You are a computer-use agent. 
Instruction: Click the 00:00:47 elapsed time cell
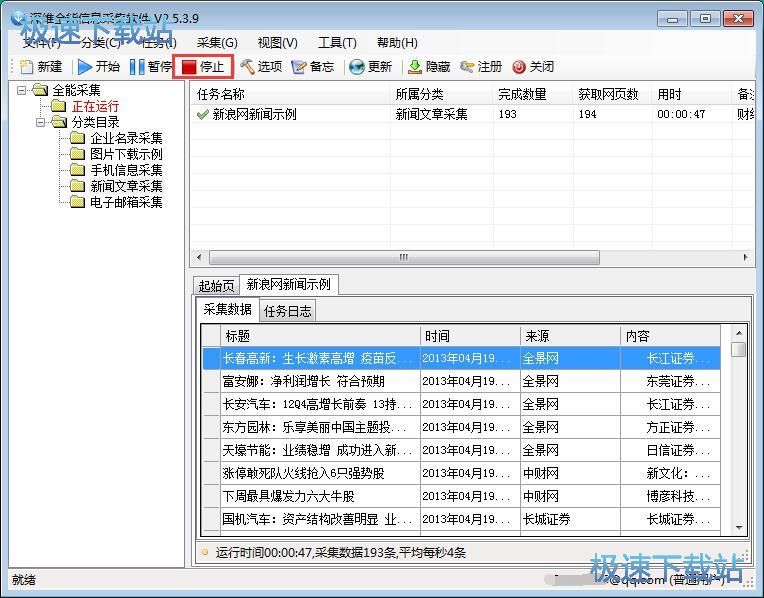coord(692,115)
